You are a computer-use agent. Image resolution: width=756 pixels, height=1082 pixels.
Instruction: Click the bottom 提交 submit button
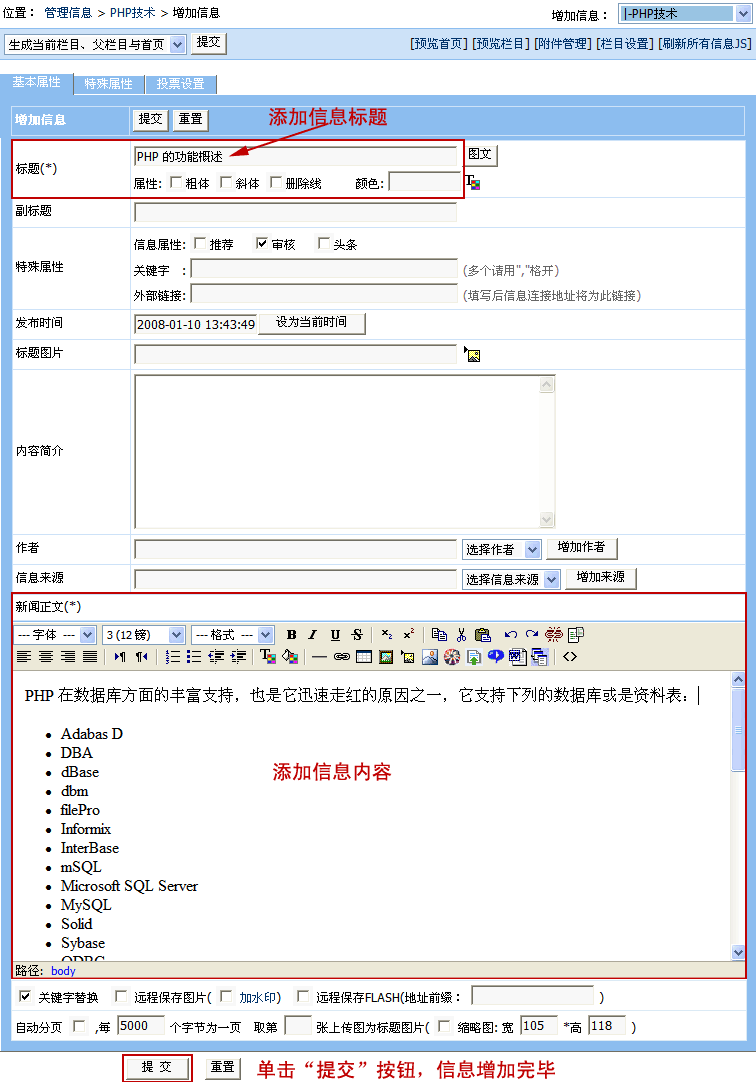tap(156, 1068)
